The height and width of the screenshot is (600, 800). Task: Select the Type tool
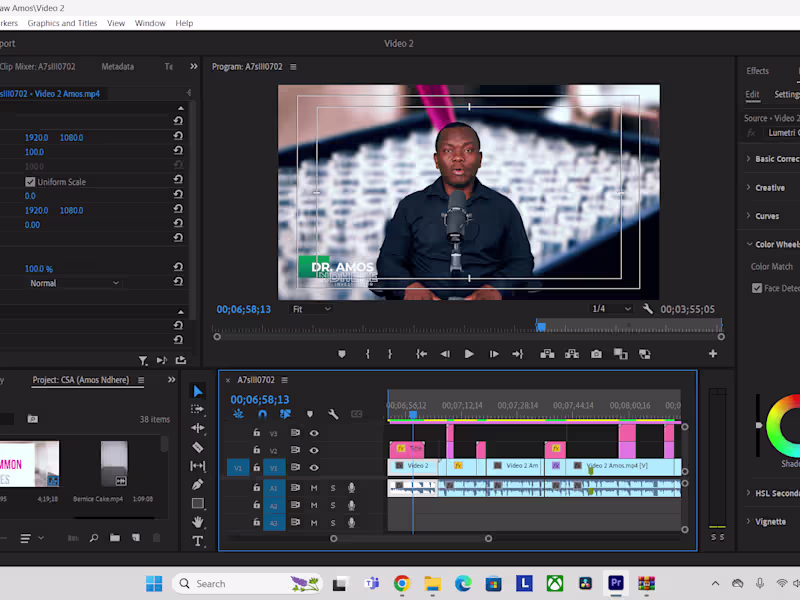coord(197,541)
